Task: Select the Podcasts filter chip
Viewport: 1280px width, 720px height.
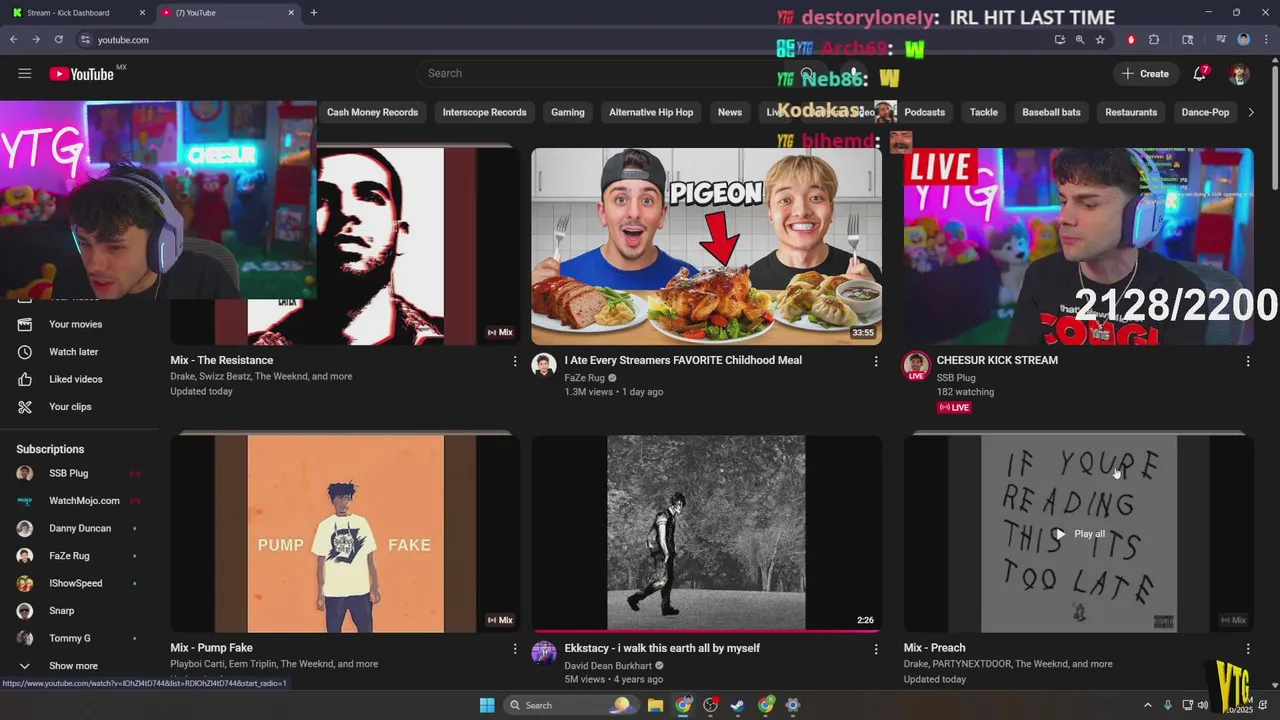Action: click(x=924, y=112)
